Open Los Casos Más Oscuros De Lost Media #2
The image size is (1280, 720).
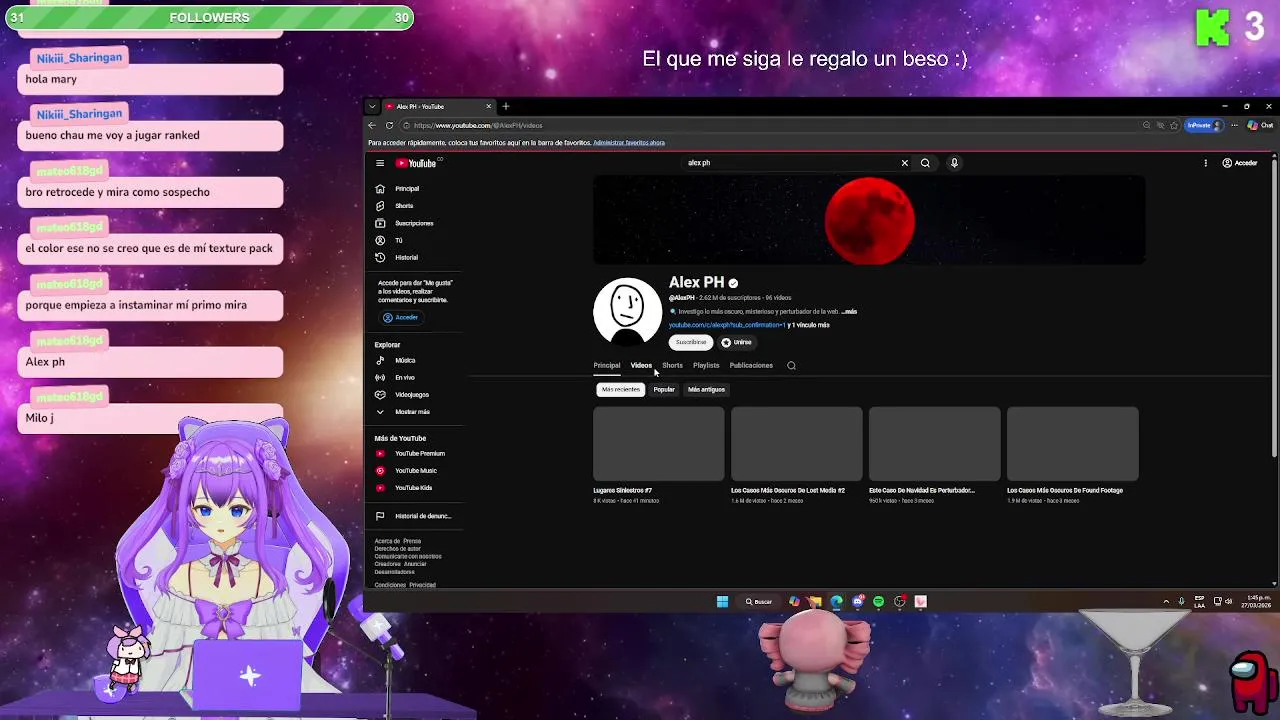click(x=796, y=444)
